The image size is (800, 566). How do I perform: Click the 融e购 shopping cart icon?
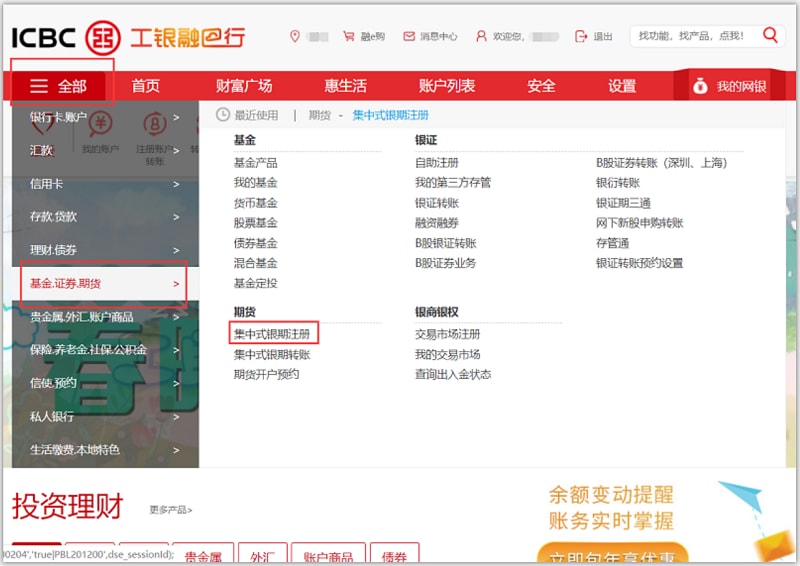click(348, 36)
